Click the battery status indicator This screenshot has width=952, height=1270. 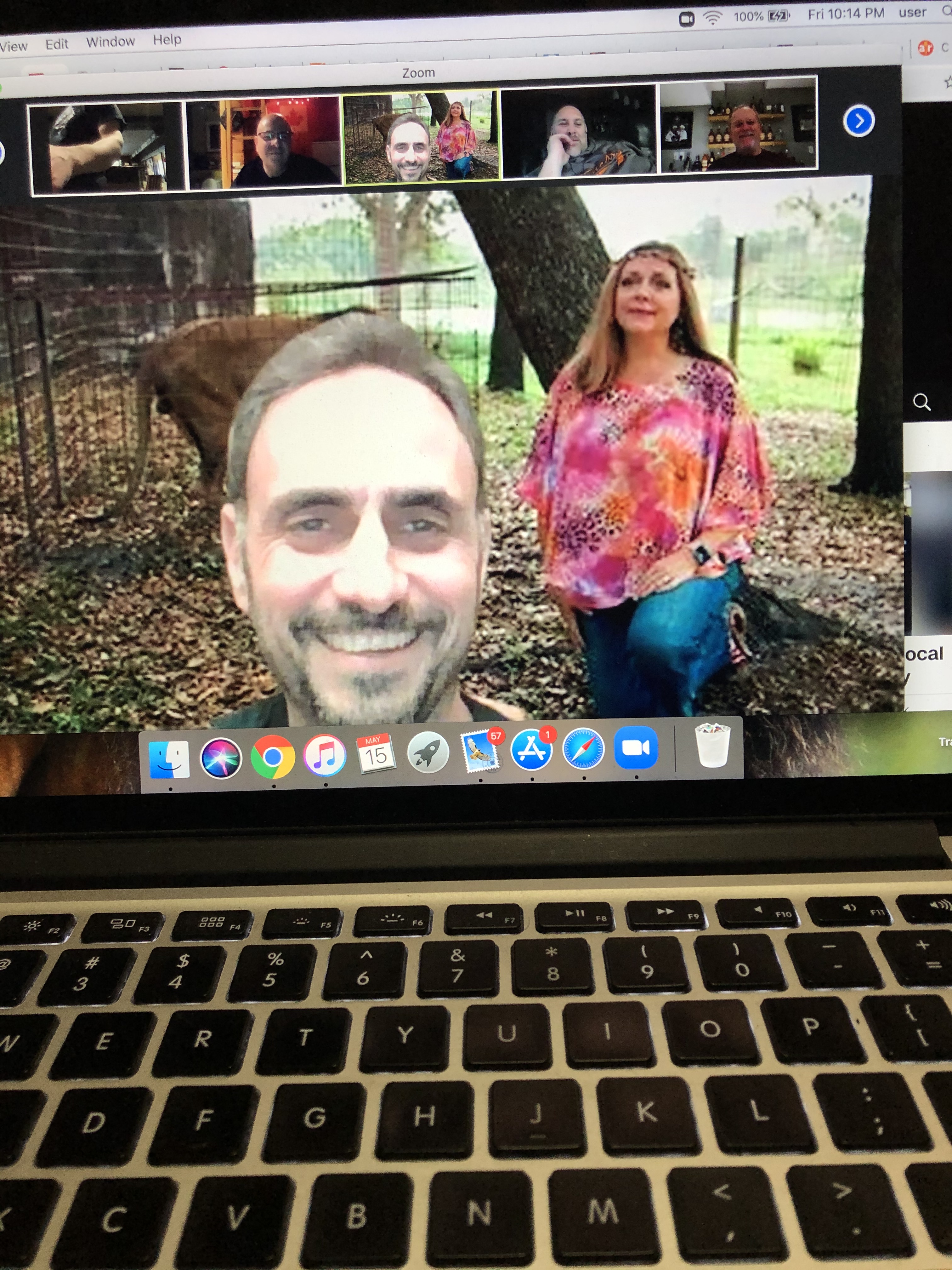778,16
